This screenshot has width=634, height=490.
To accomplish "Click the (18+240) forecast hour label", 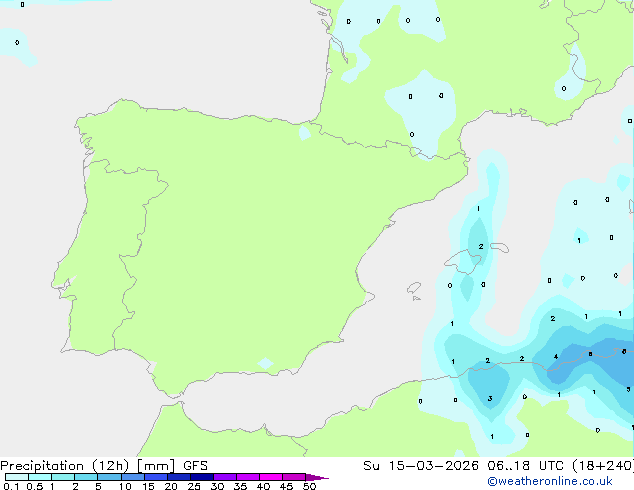I will 603,466.
